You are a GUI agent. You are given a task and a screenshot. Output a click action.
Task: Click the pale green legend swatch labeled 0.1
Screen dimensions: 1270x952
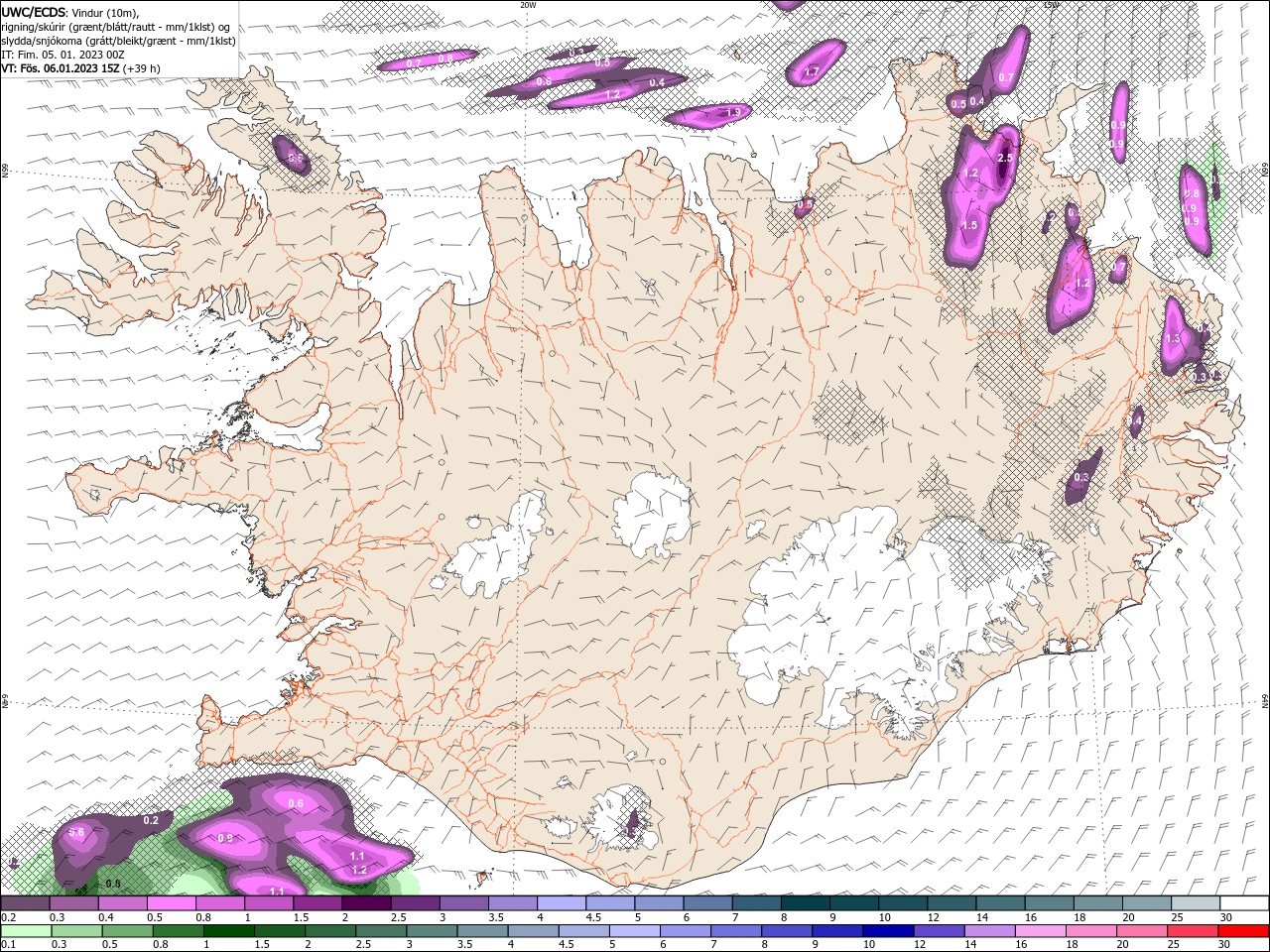[25, 931]
